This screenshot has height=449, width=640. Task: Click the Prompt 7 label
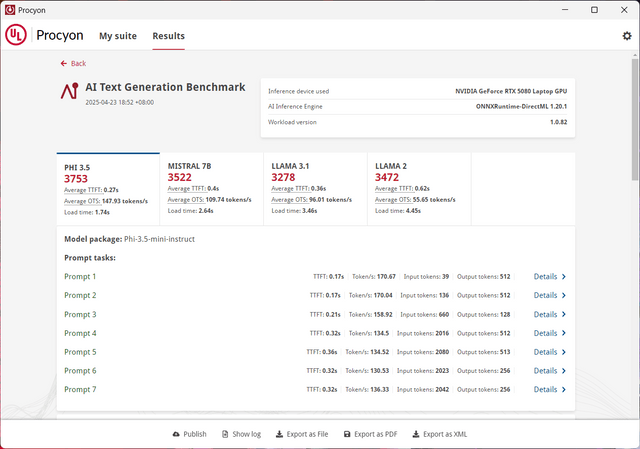80,389
